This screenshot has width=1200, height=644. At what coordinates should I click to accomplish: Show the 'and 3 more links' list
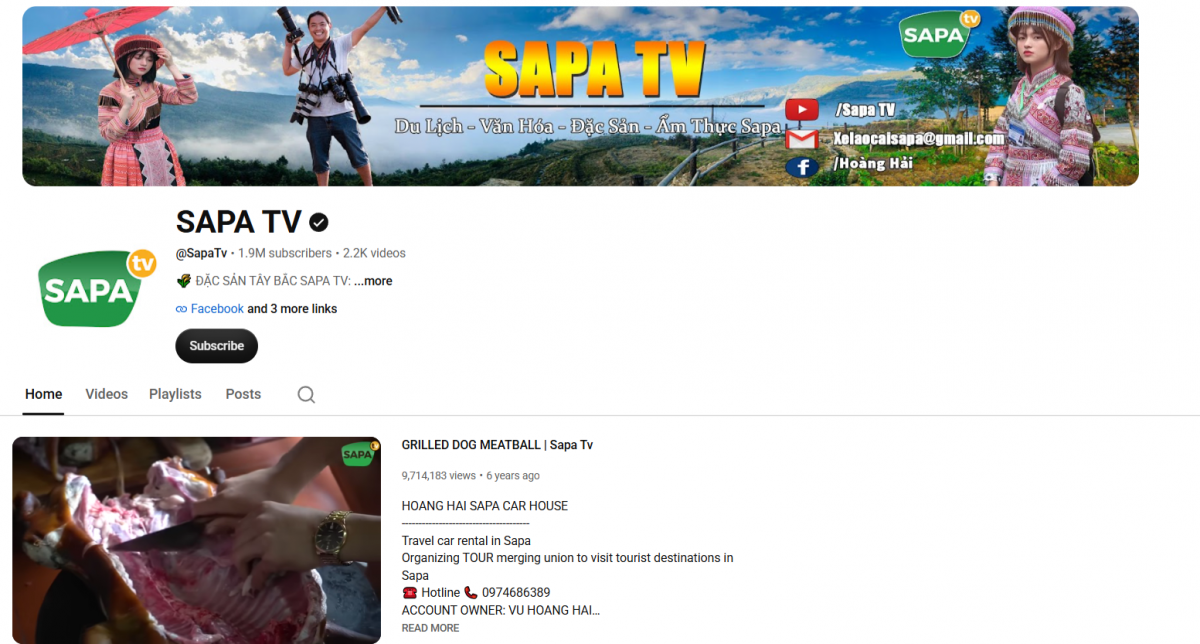click(x=292, y=309)
